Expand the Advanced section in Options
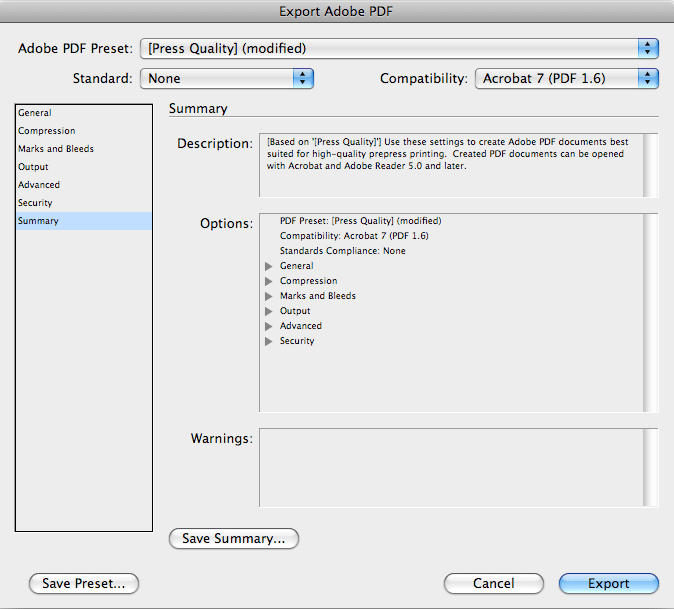The width and height of the screenshot is (674, 609). pos(269,326)
